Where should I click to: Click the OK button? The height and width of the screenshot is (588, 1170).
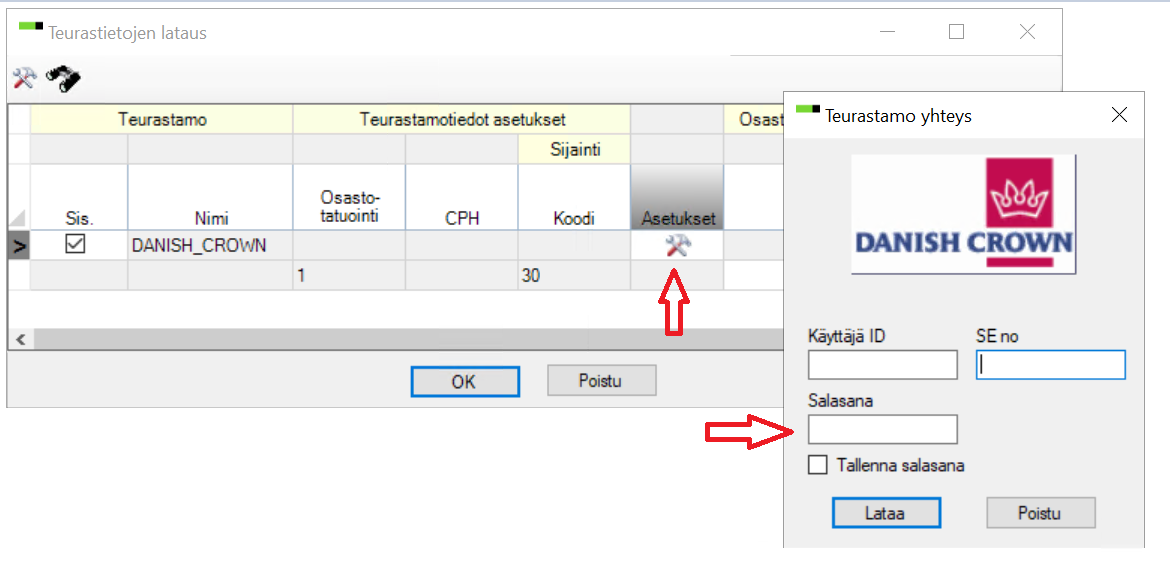465,381
